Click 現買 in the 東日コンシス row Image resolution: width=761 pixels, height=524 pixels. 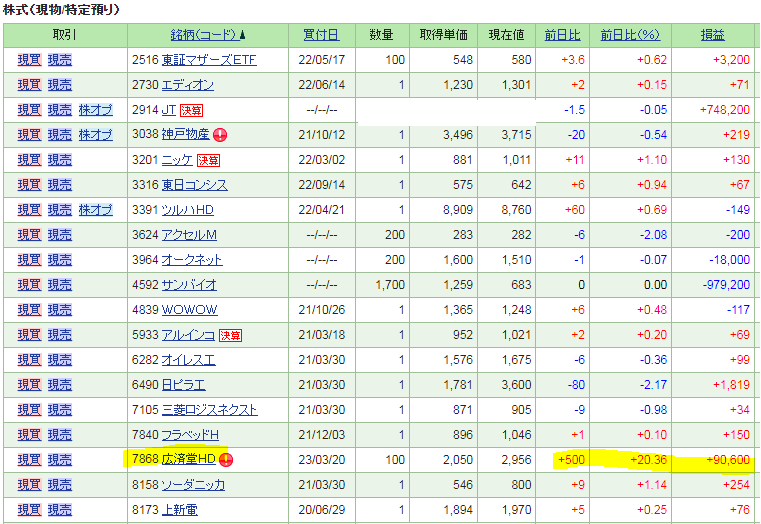click(x=30, y=185)
